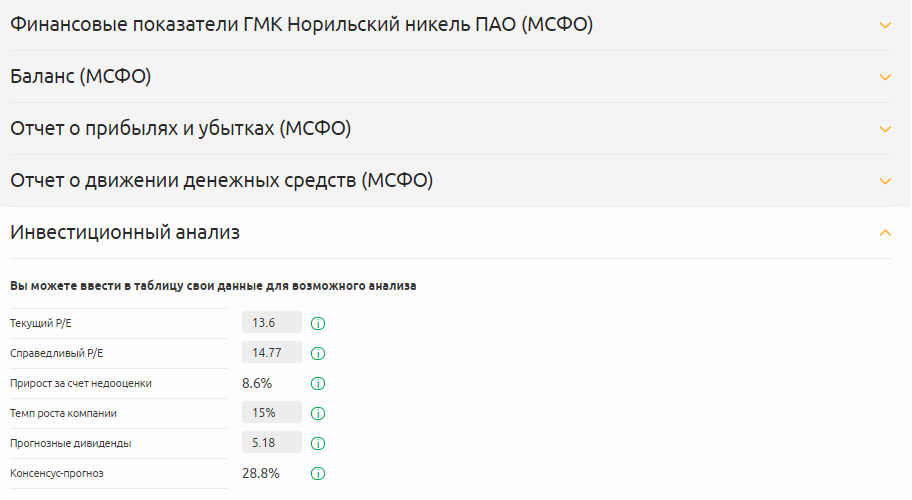The height and width of the screenshot is (500, 912).
Task: Show info tooltip for Консенсус-прогноз
Action: pos(319,473)
